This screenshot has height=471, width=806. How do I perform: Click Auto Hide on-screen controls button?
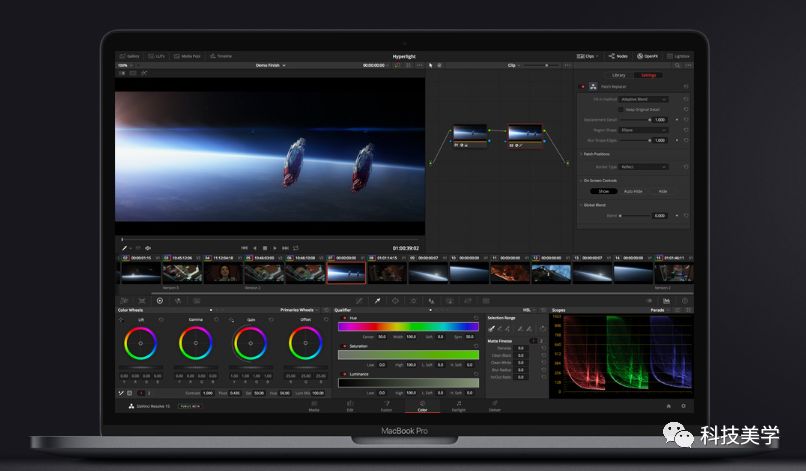(x=633, y=191)
